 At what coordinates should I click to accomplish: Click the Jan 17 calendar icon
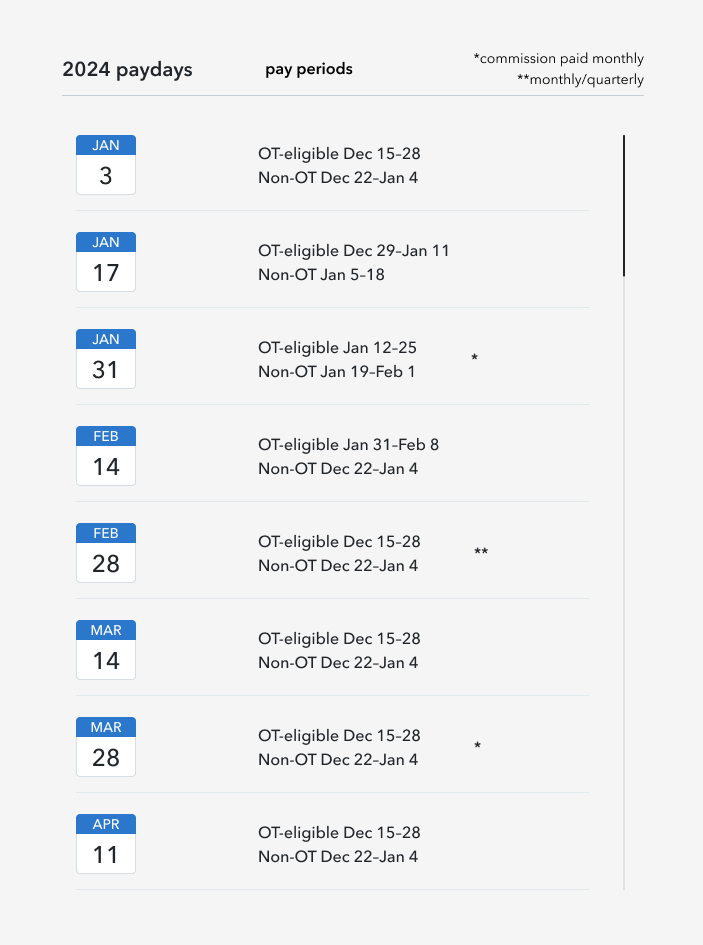pyautogui.click(x=106, y=262)
